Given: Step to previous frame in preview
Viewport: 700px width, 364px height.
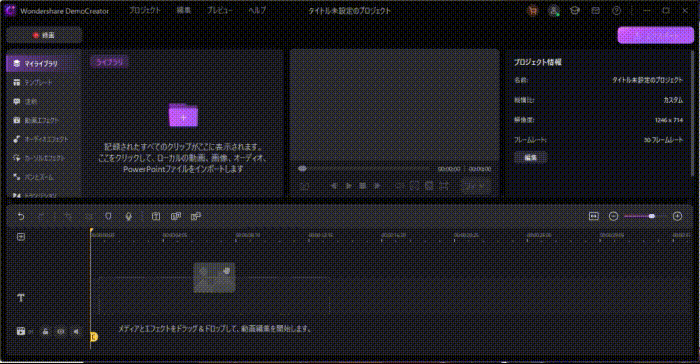Looking at the screenshot, I should (x=333, y=186).
